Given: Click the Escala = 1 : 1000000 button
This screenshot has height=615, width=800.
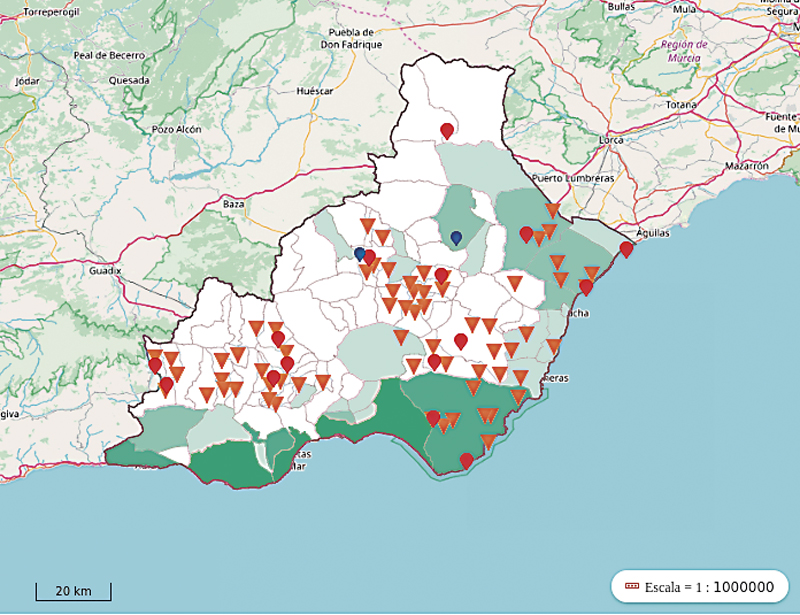Looking at the screenshot, I should coord(699,586).
